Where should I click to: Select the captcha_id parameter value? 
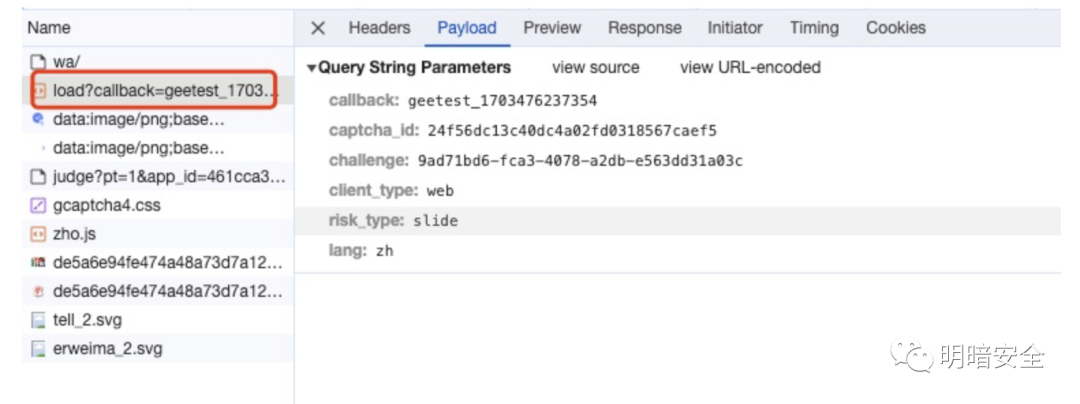572,131
